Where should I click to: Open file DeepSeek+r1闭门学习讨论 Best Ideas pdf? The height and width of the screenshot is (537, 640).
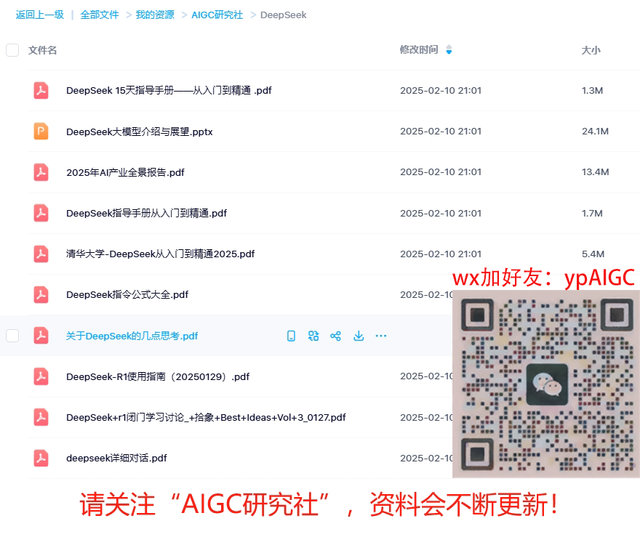[206, 417]
